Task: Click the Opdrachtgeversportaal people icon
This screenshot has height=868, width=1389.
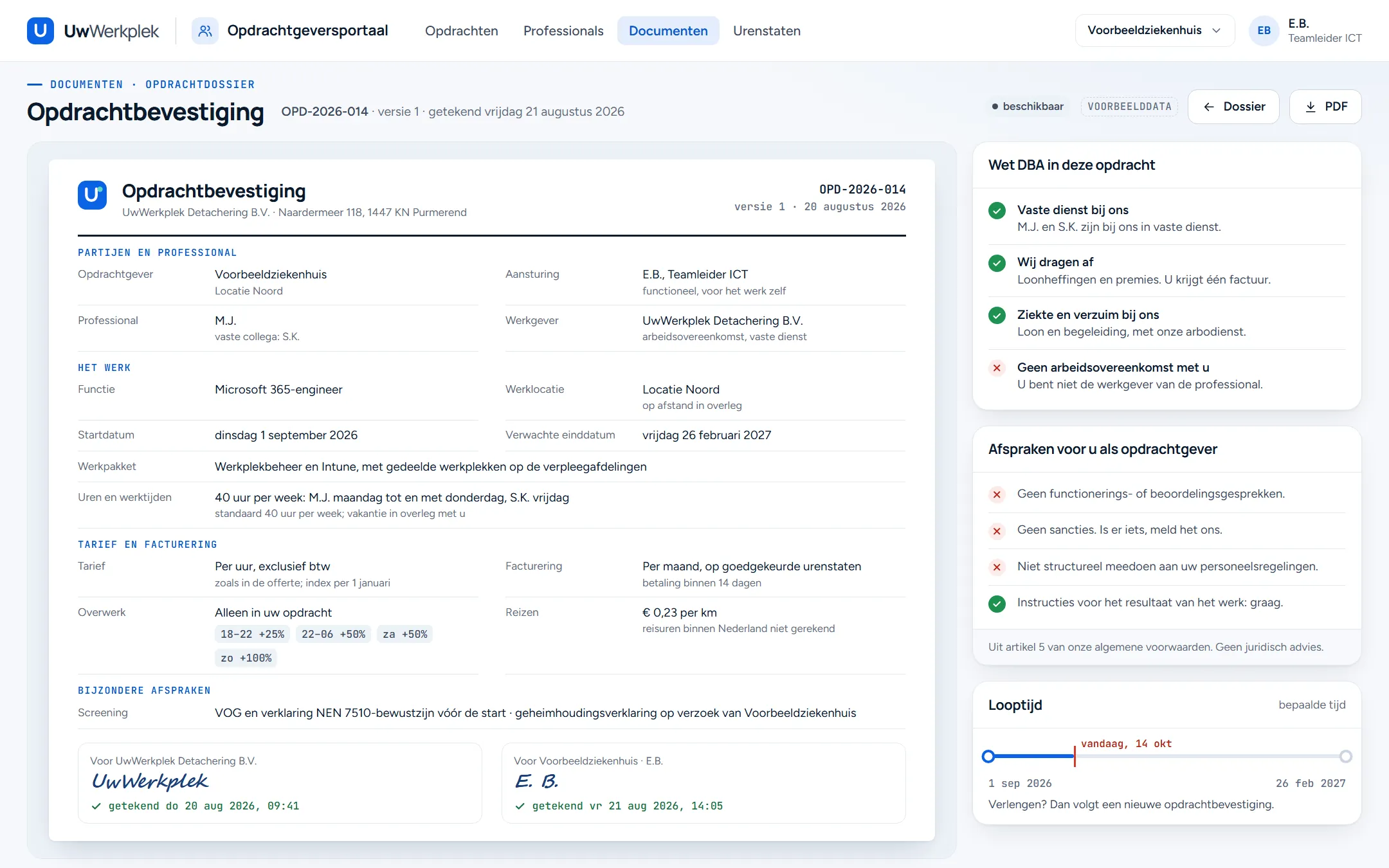Action: [205, 30]
